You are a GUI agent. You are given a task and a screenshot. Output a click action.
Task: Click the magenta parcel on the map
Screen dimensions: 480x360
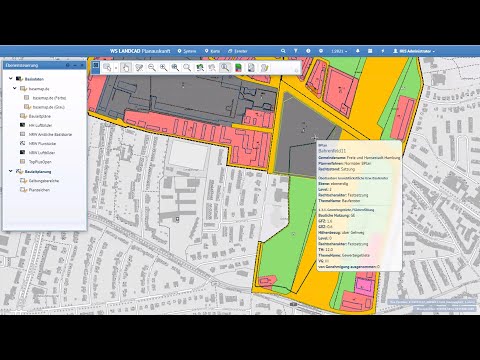point(364,286)
